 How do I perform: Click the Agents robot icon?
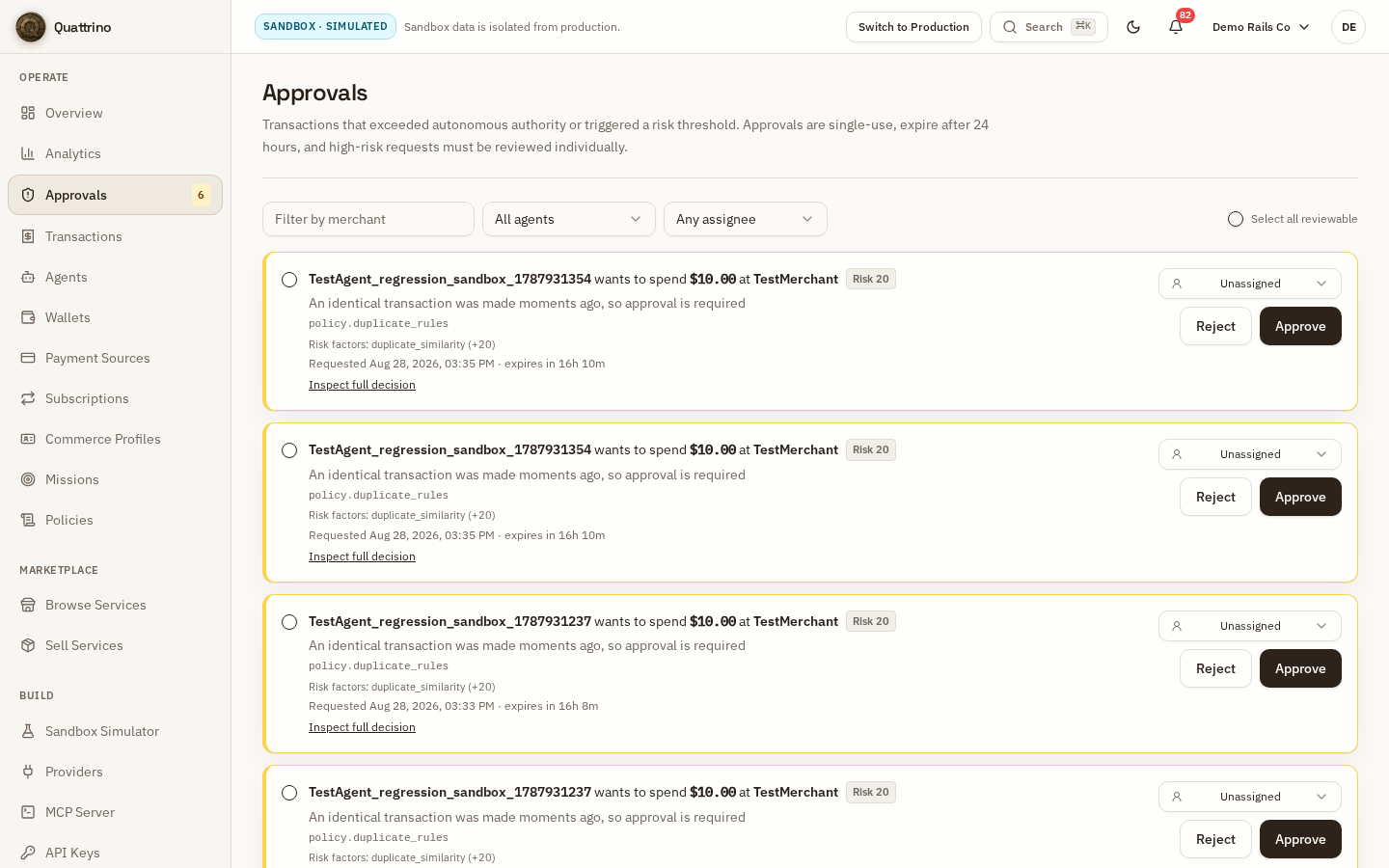(x=28, y=277)
